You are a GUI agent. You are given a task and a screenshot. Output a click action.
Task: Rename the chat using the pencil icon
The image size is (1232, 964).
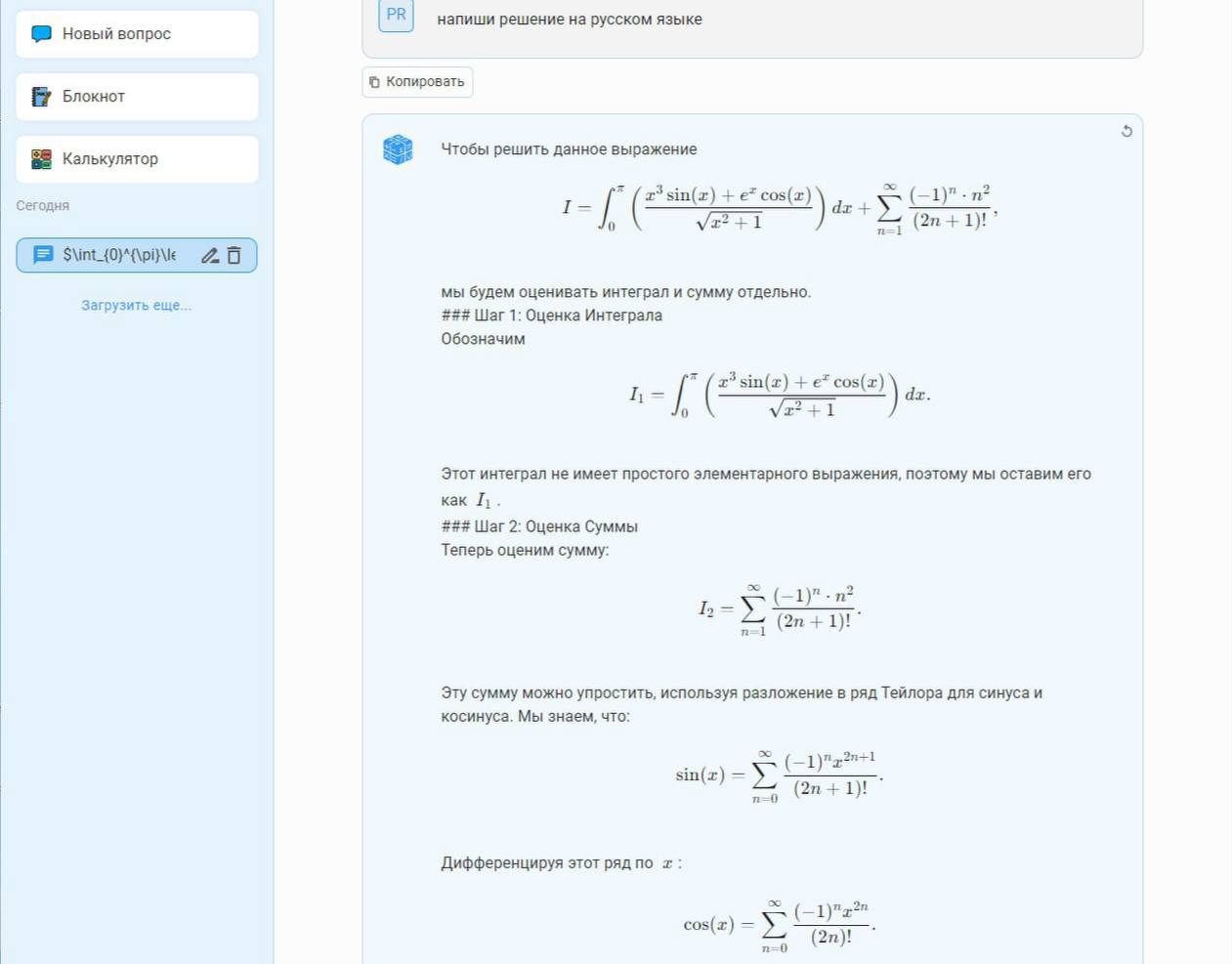(x=209, y=256)
